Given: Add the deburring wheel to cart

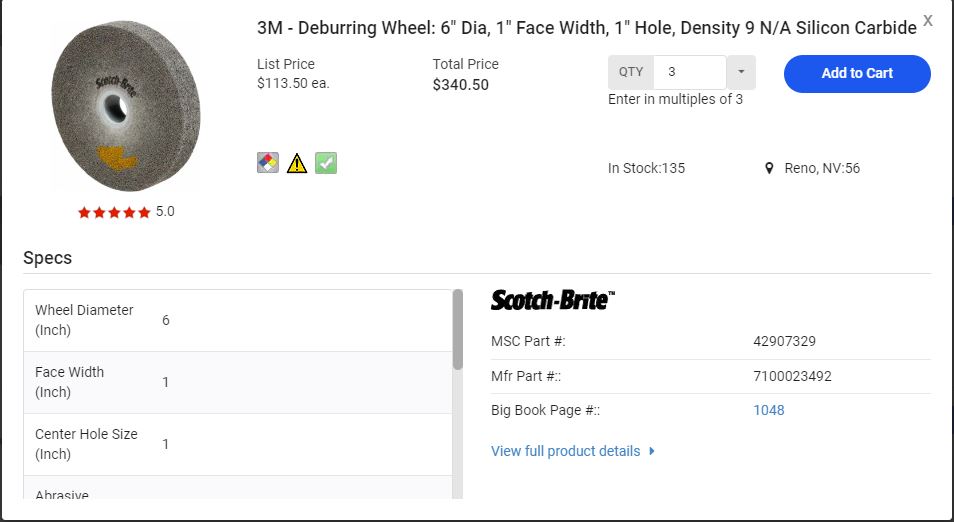Looking at the screenshot, I should (857, 73).
